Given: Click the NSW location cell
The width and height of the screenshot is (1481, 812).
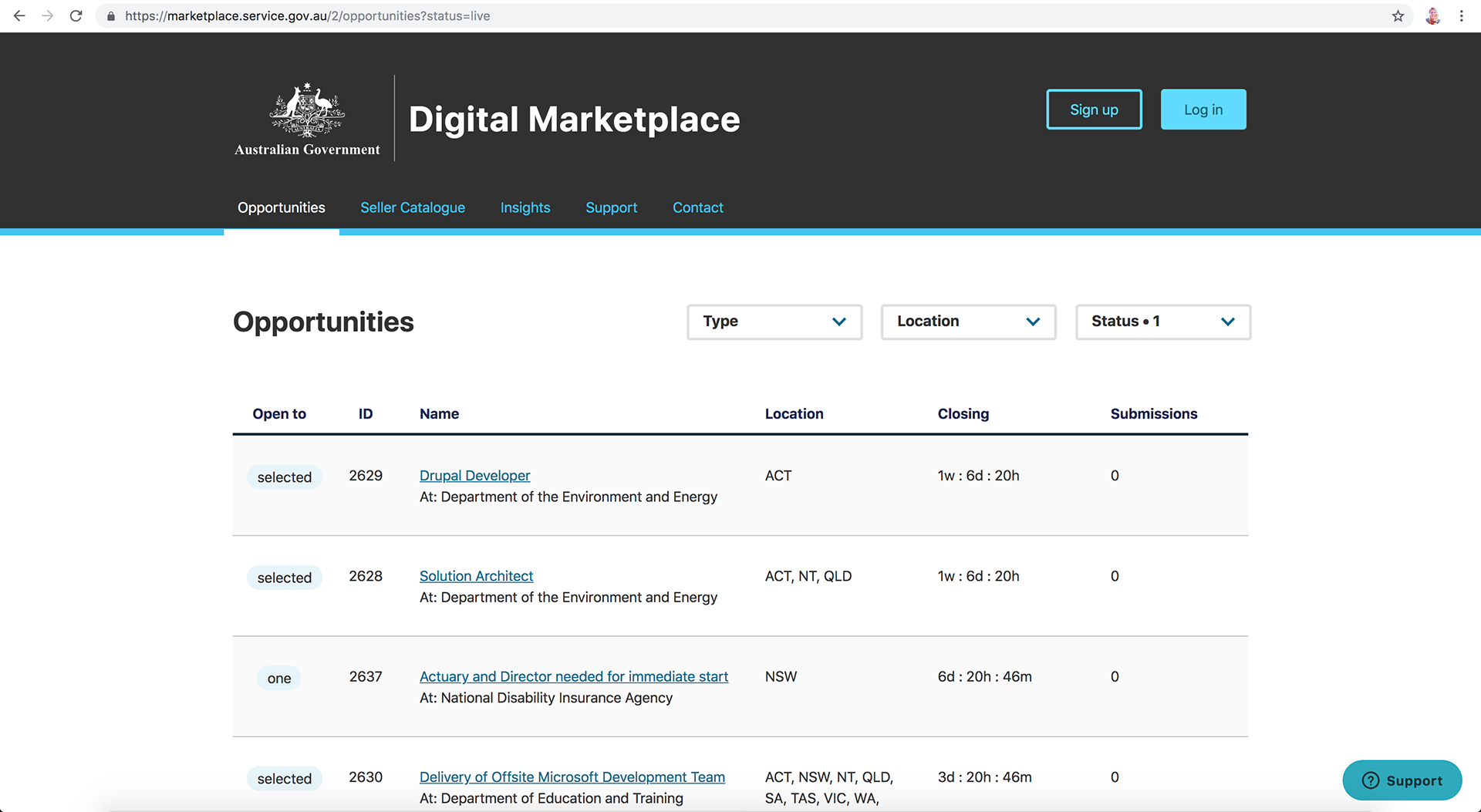Looking at the screenshot, I should [x=781, y=676].
